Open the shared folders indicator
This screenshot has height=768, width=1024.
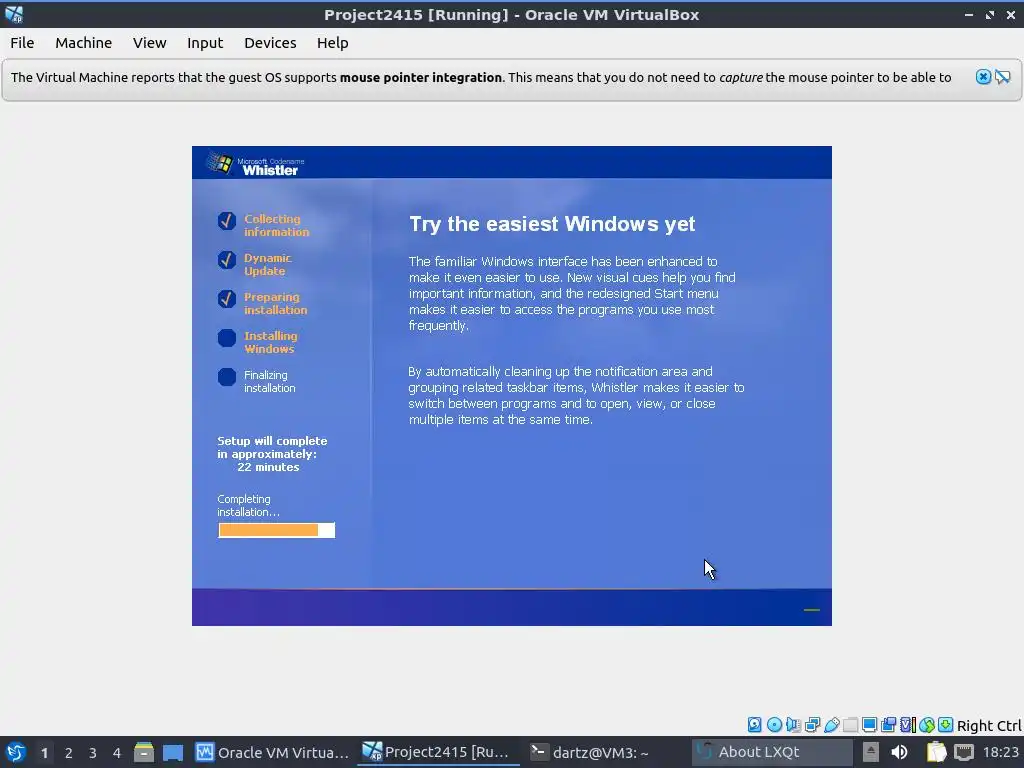[x=850, y=724]
